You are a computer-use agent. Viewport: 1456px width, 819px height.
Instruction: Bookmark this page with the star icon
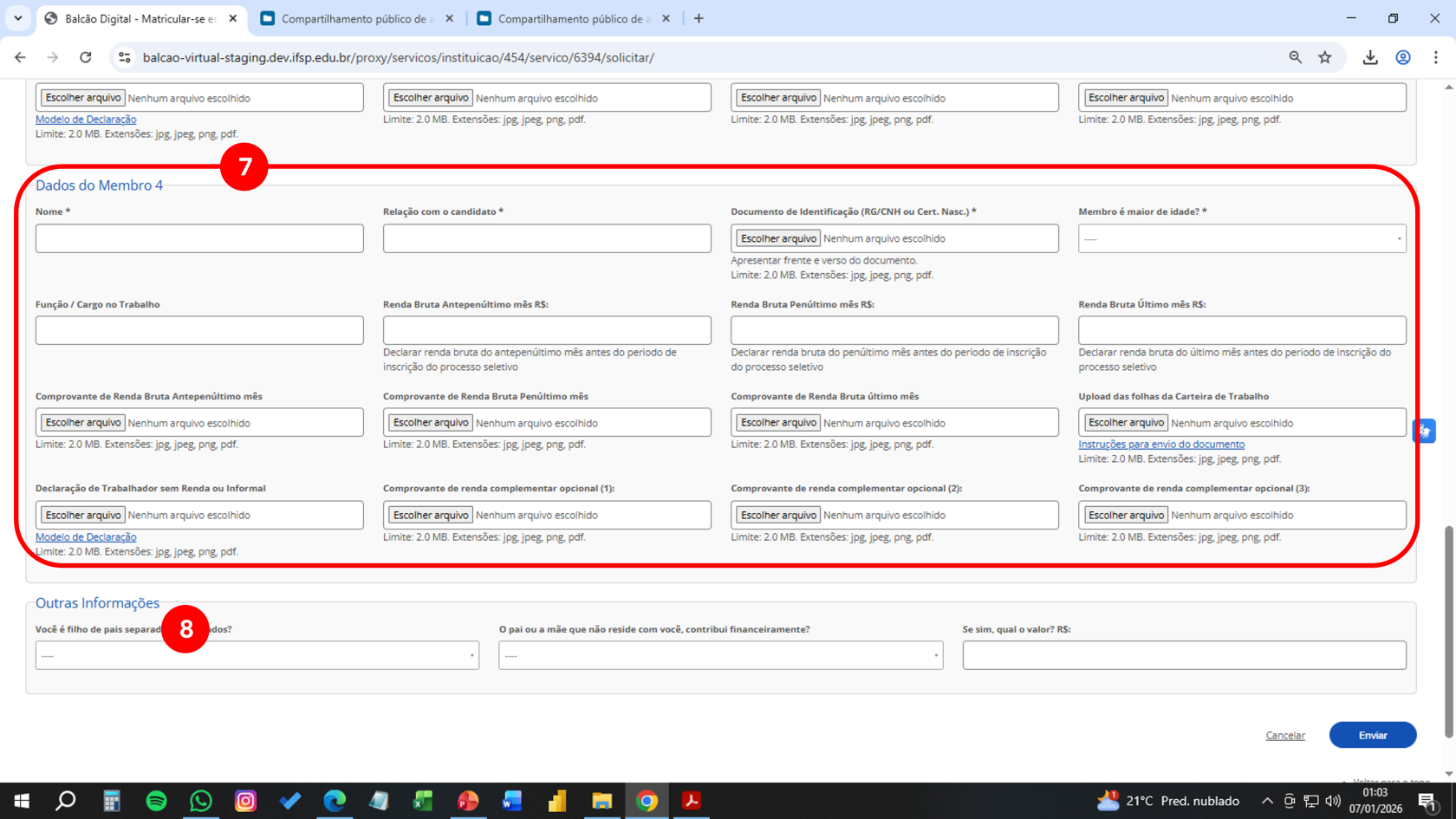pos(1325,57)
